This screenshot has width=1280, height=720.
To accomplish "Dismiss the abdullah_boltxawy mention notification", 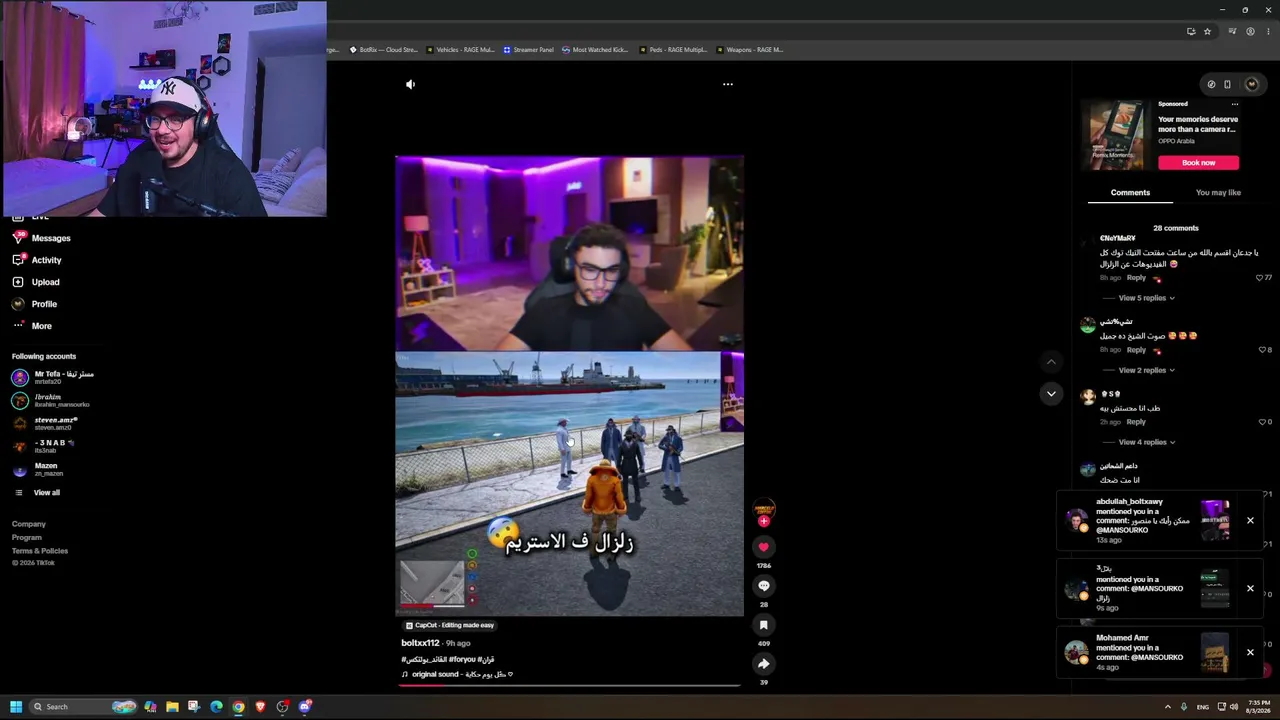I will pos(1250,520).
